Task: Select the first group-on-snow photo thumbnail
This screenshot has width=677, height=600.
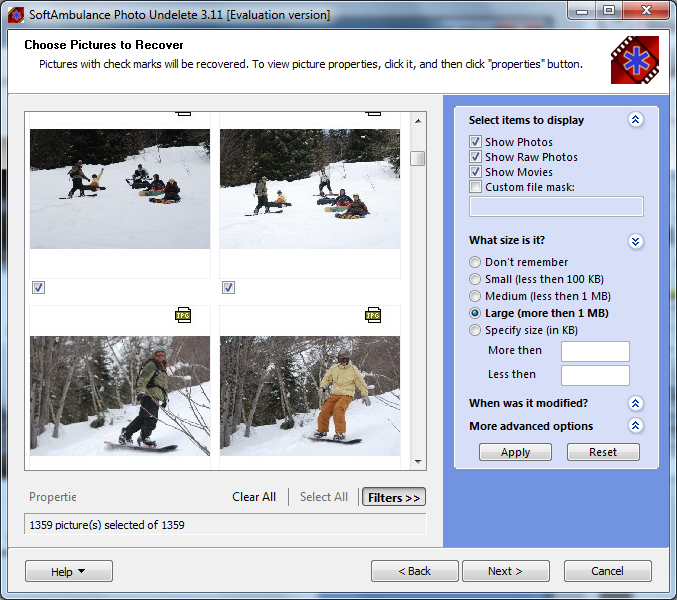Action: [120, 189]
